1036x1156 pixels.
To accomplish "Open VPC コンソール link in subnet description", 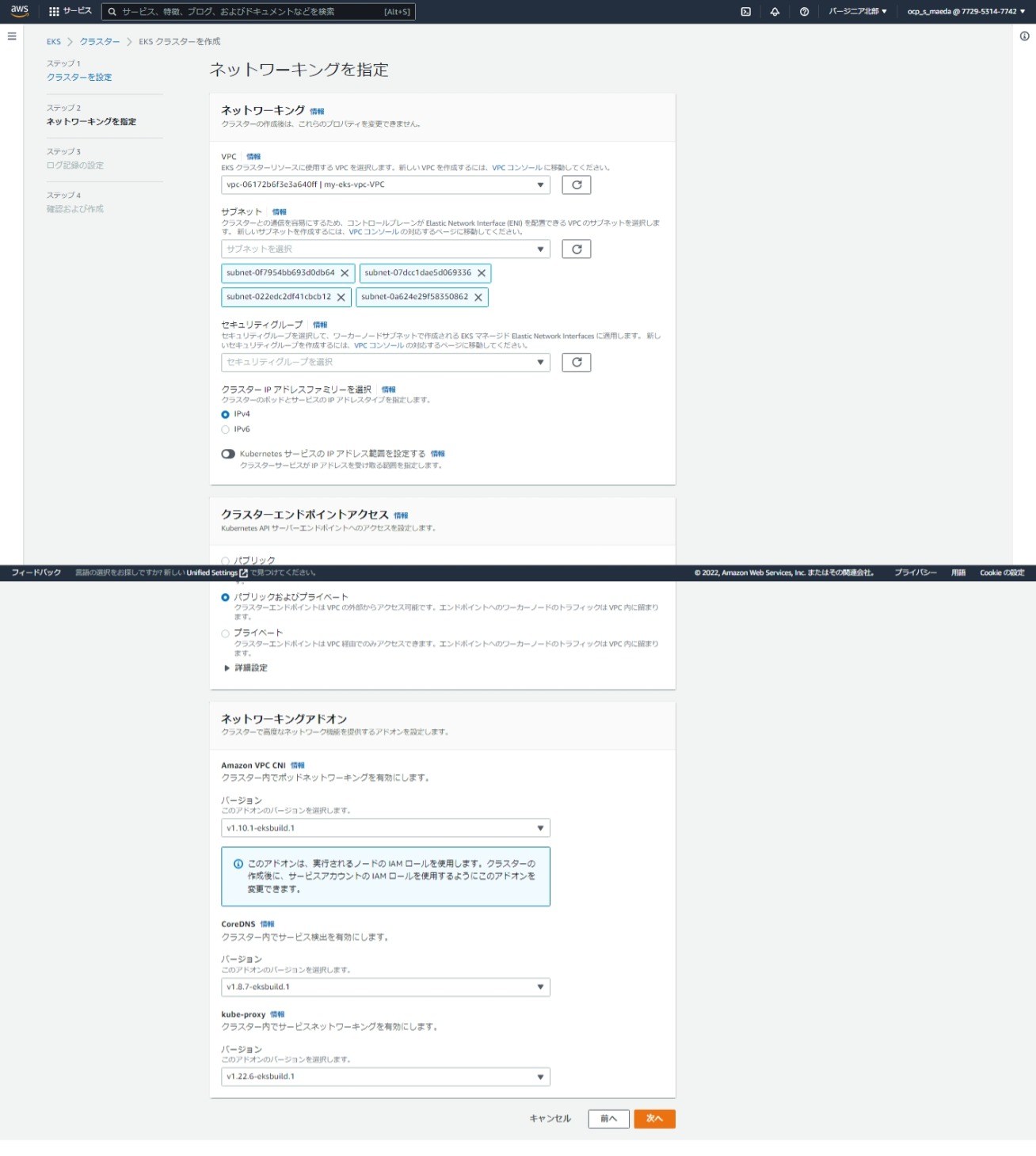I will (x=374, y=232).
